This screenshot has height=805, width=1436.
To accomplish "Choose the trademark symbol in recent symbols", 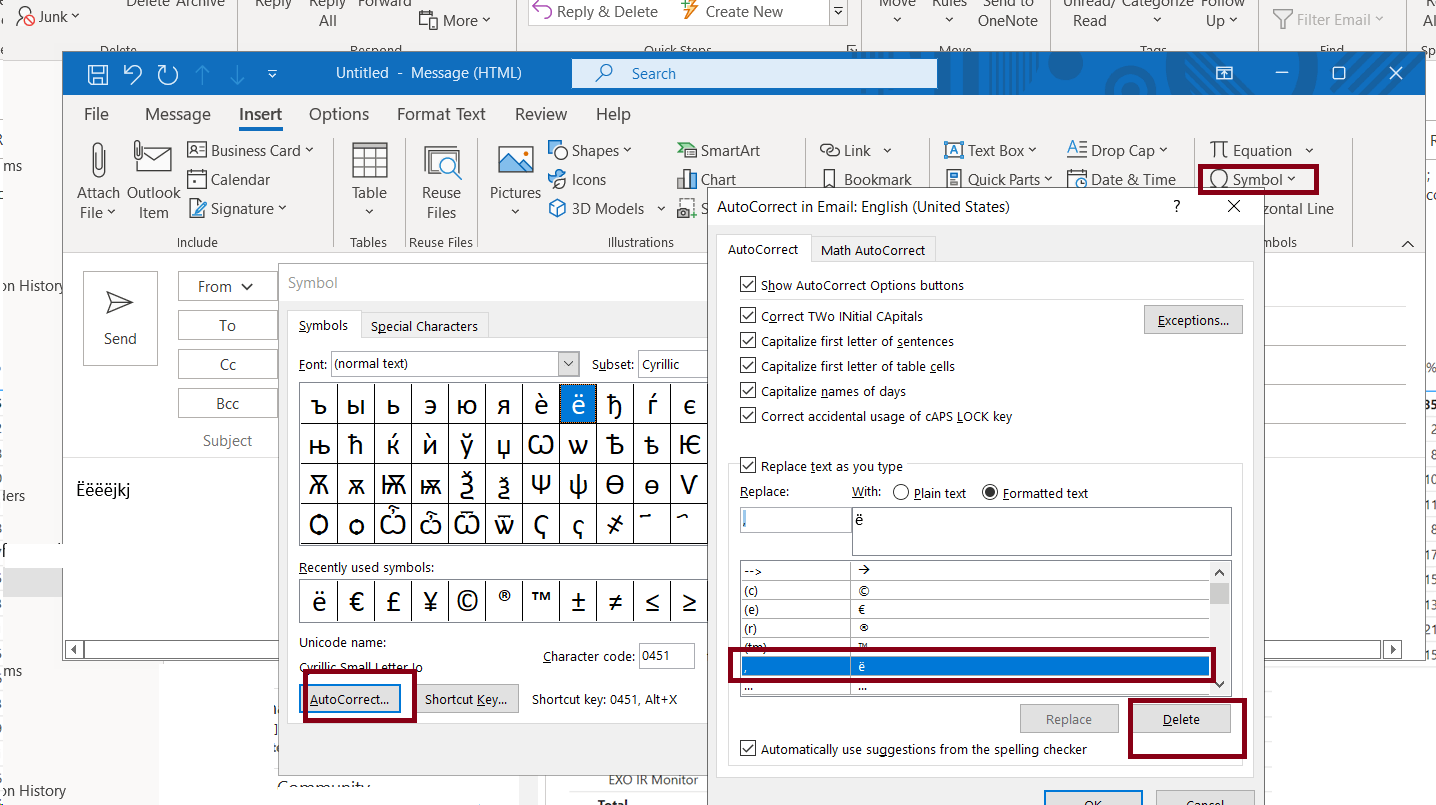I will tap(541, 601).
